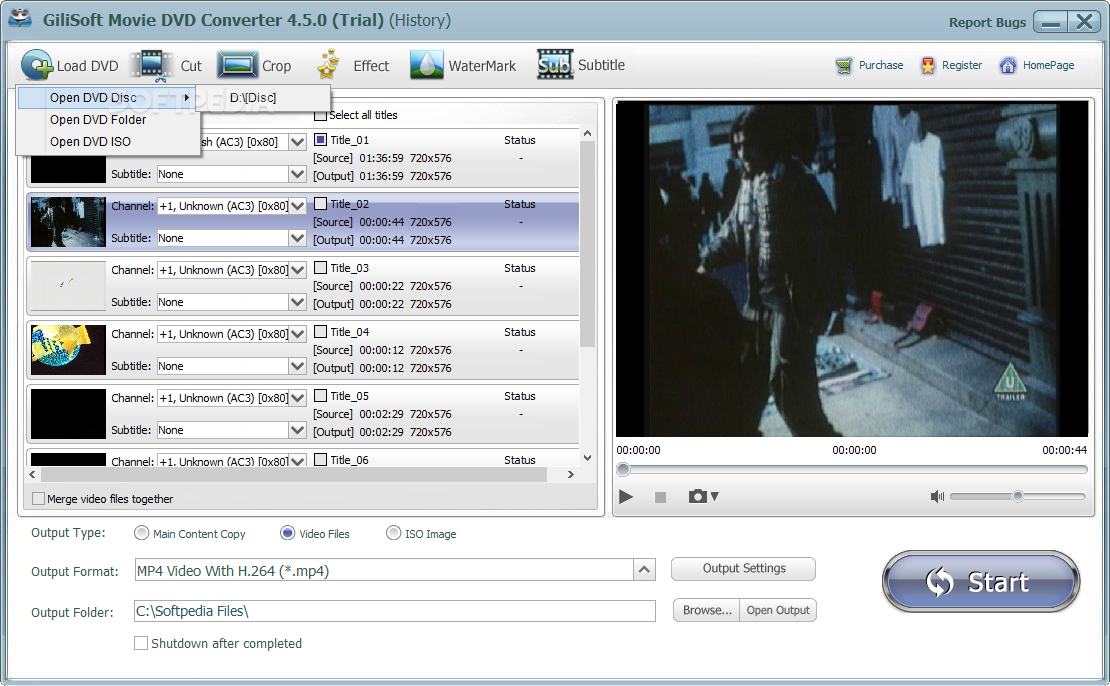Mute audio with speaker icon
Screen dimensions: 1110x686
click(937, 496)
